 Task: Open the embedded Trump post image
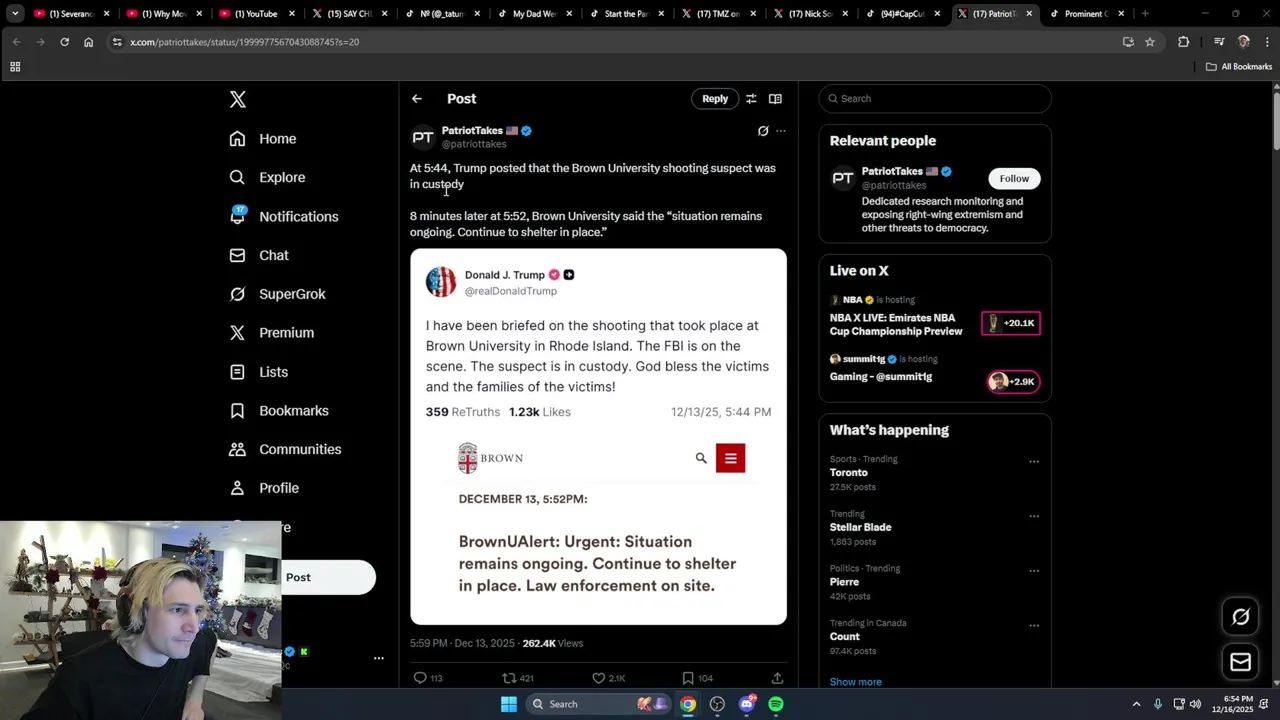[x=598, y=436]
